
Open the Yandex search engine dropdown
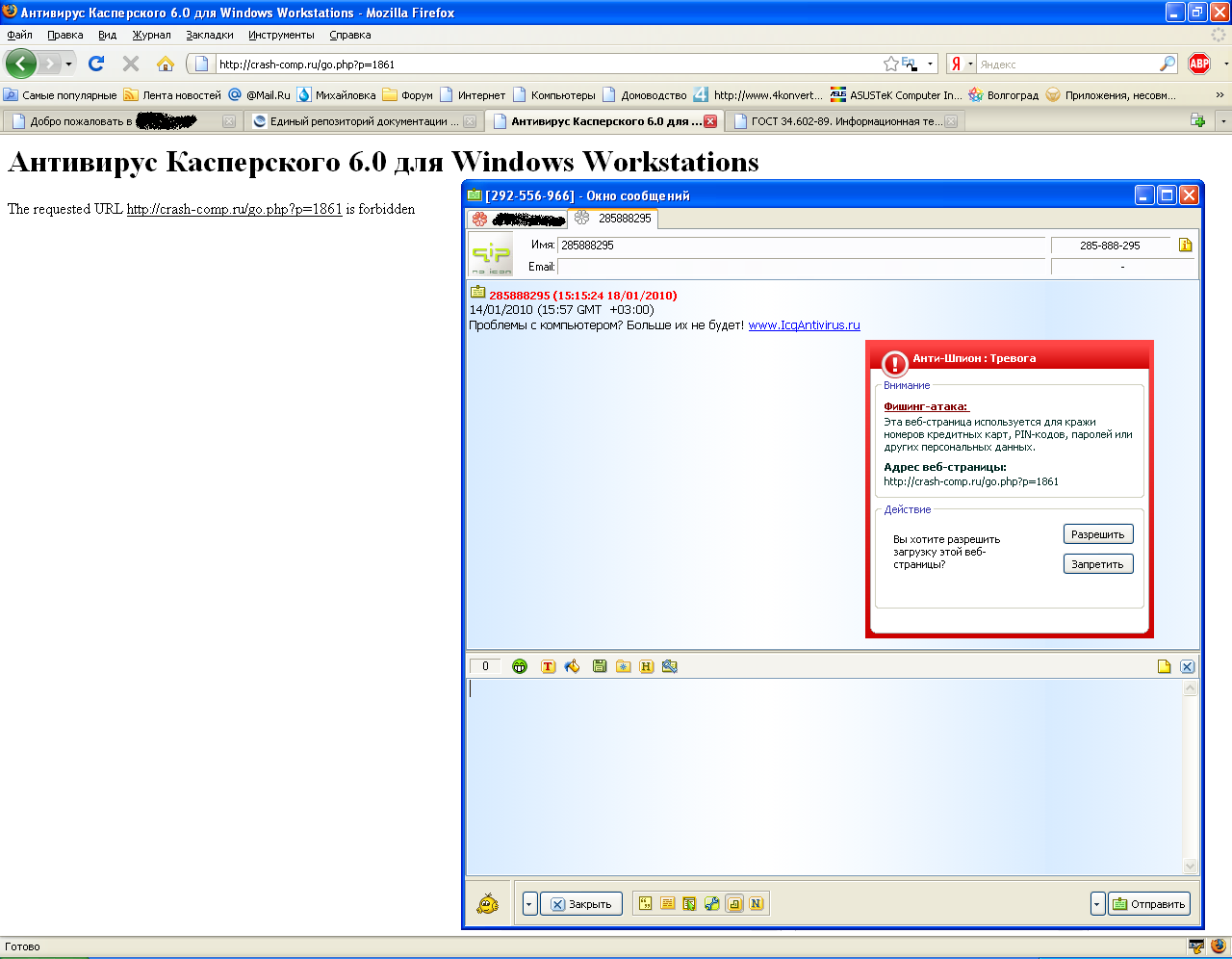pos(962,64)
